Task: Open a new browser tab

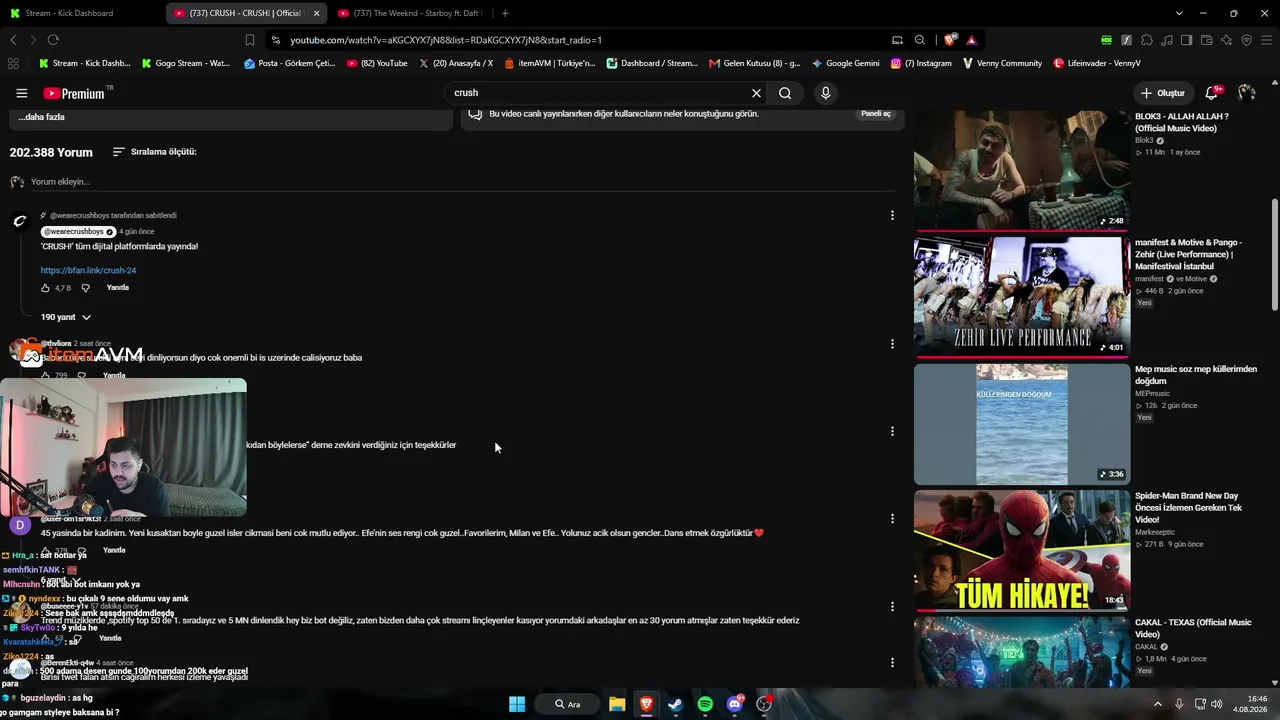Action: [505, 13]
